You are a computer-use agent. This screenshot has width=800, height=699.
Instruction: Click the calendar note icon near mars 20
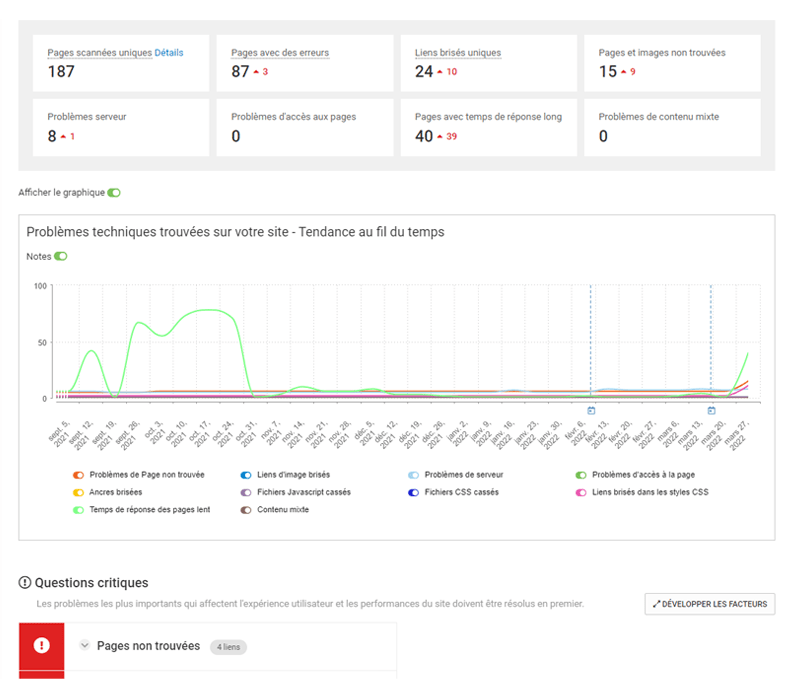tap(711, 410)
